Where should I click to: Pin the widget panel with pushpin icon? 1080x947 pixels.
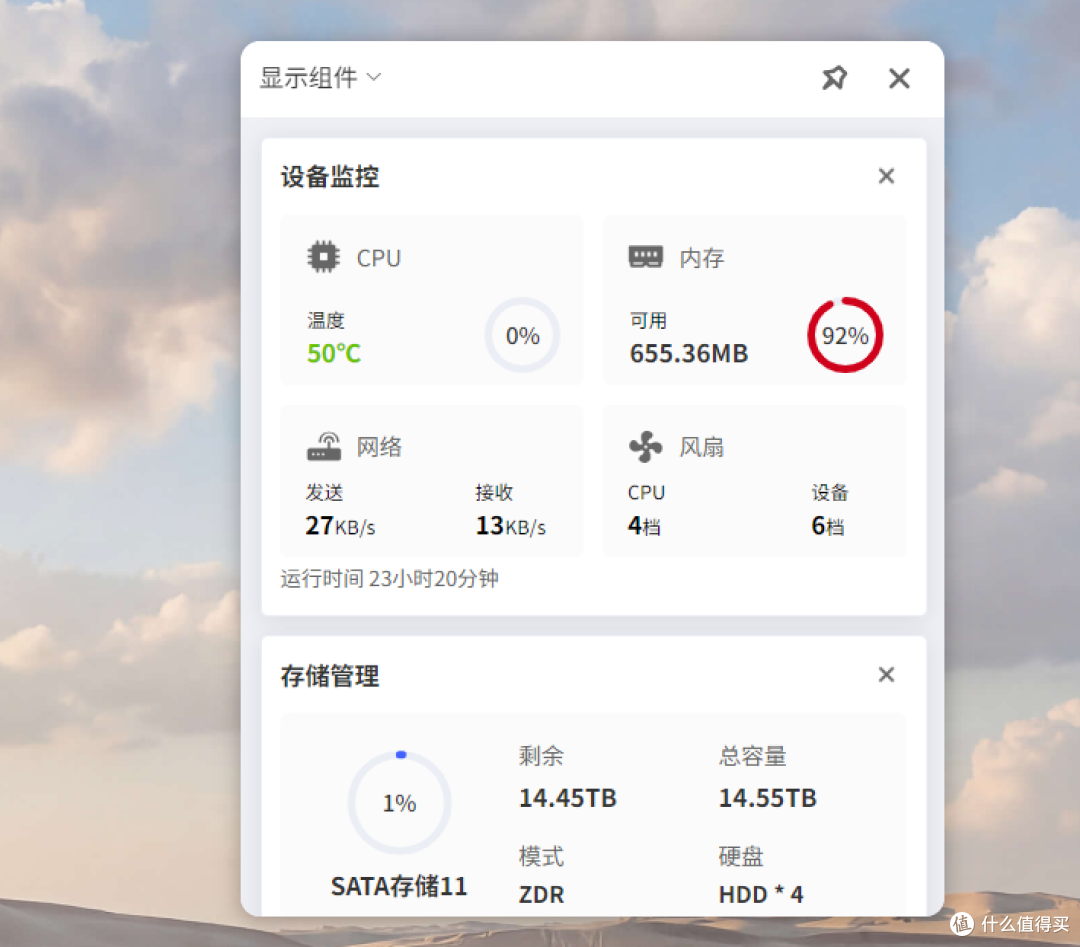(834, 78)
